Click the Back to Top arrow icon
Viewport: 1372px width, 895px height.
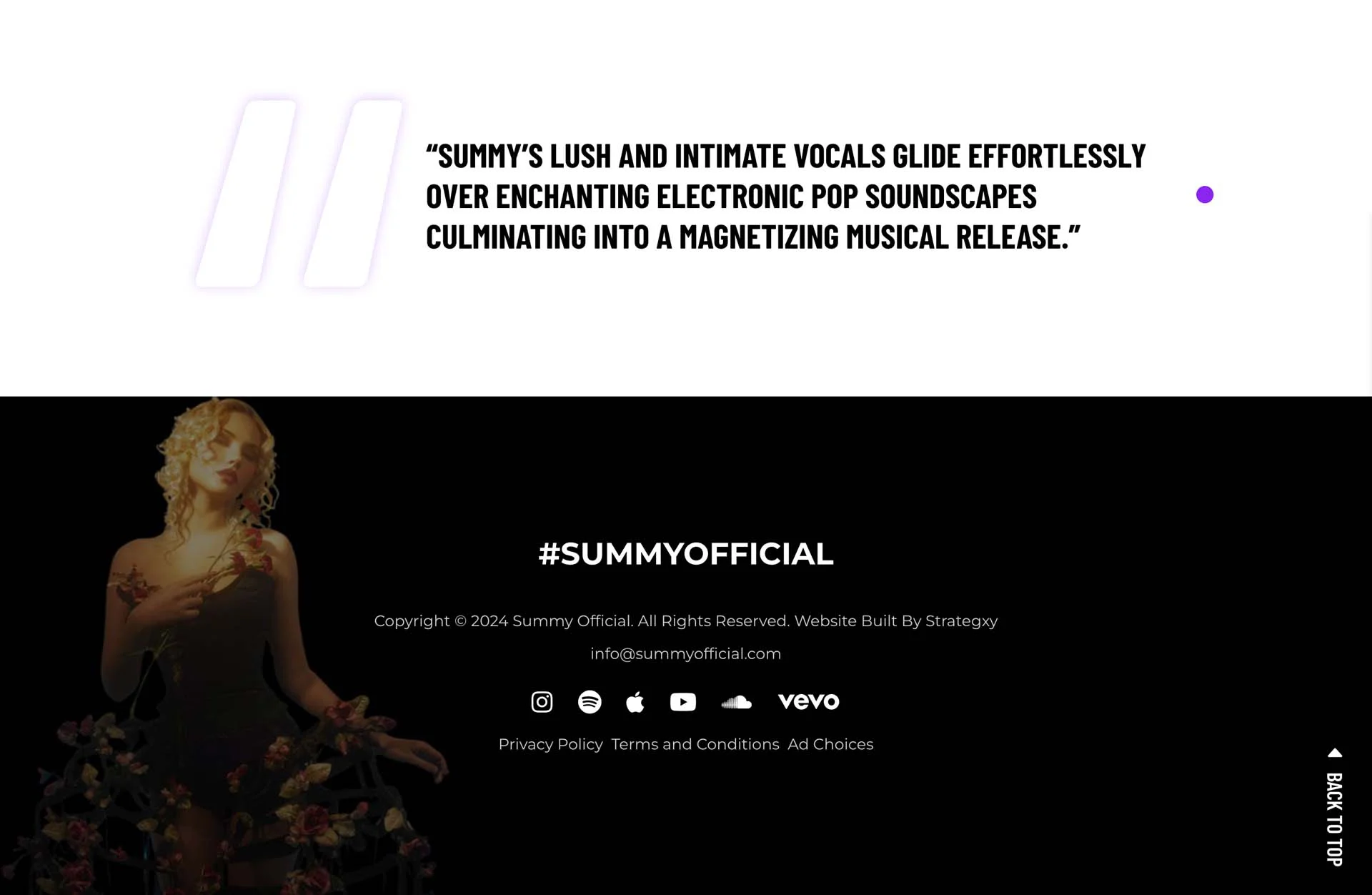click(1335, 753)
